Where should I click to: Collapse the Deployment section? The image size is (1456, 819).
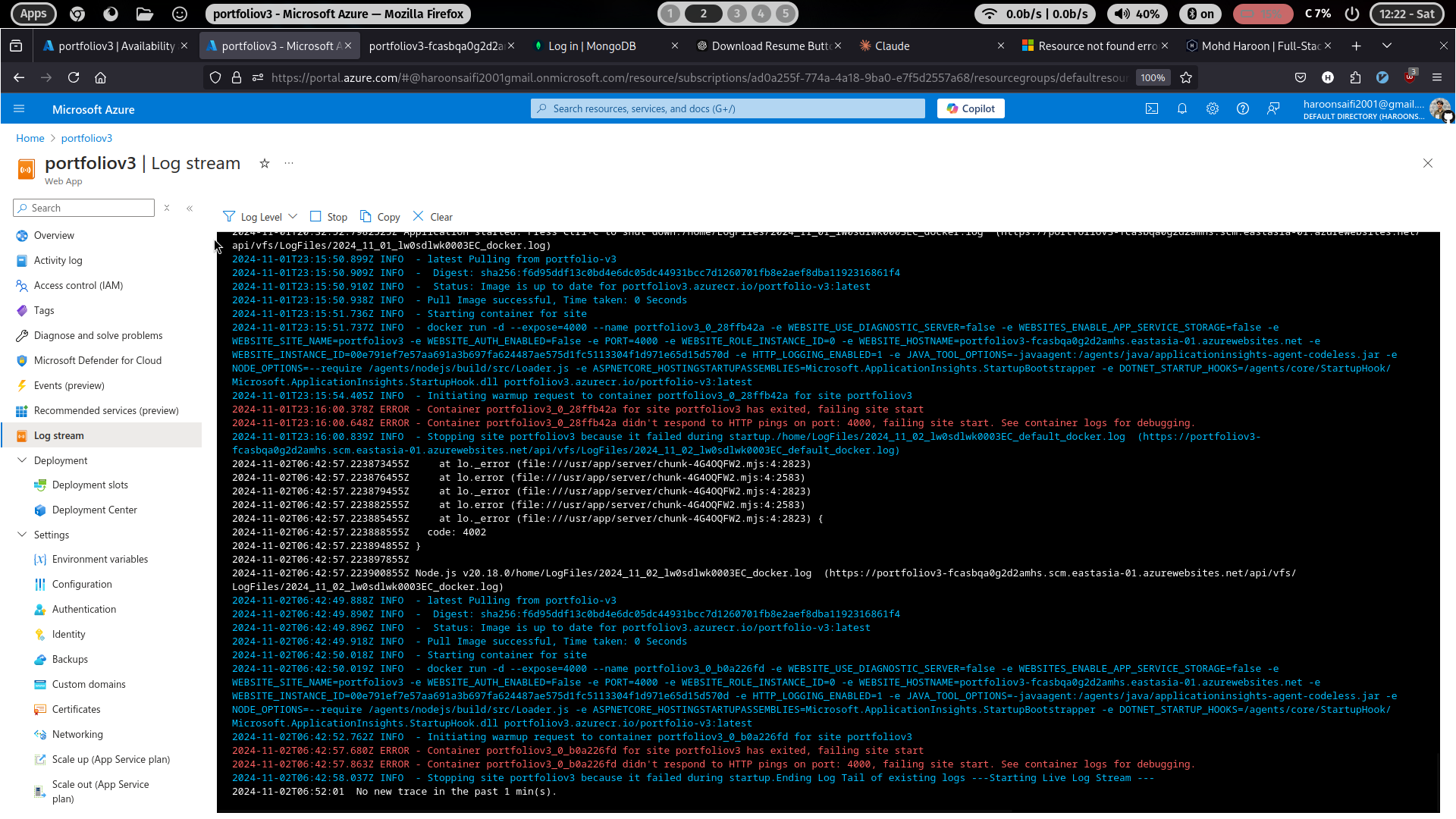22,460
